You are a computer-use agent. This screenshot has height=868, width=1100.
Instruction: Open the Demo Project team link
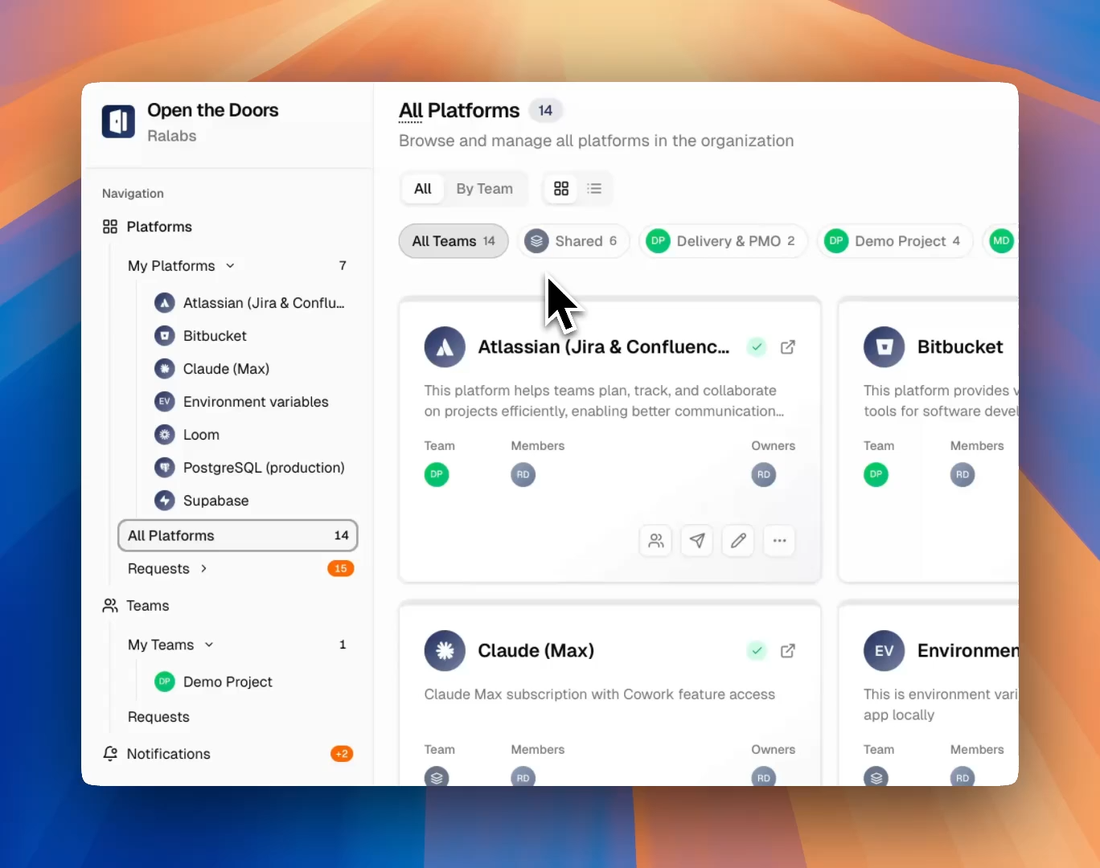click(227, 682)
